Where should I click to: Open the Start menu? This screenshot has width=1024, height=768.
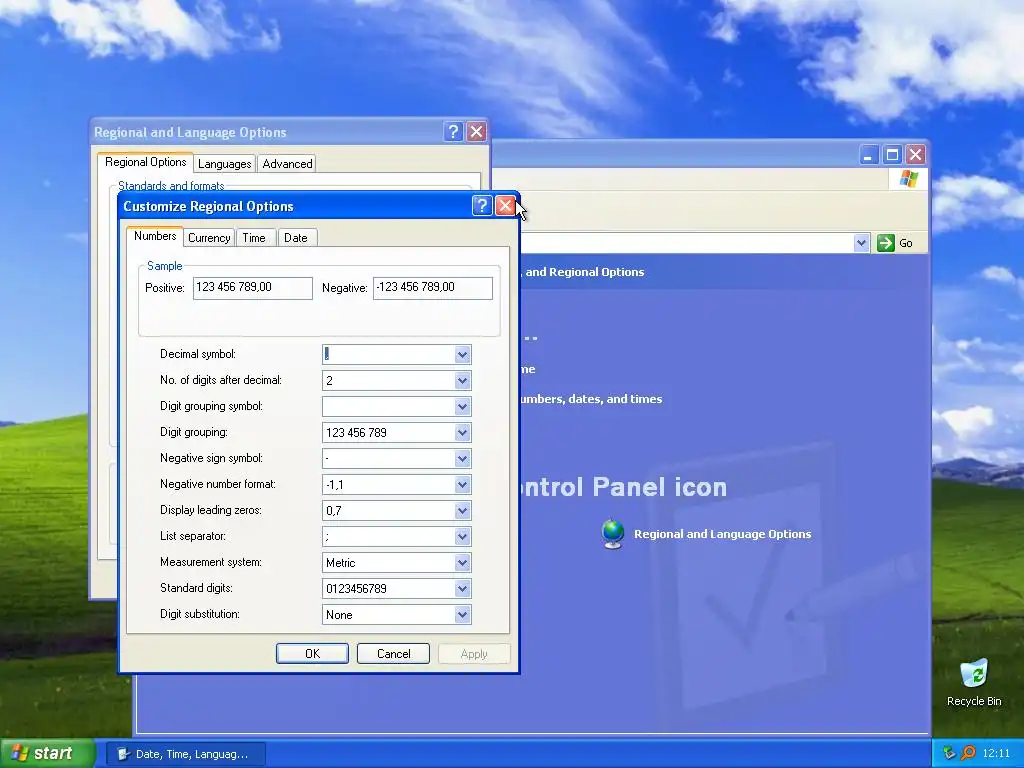[48, 753]
